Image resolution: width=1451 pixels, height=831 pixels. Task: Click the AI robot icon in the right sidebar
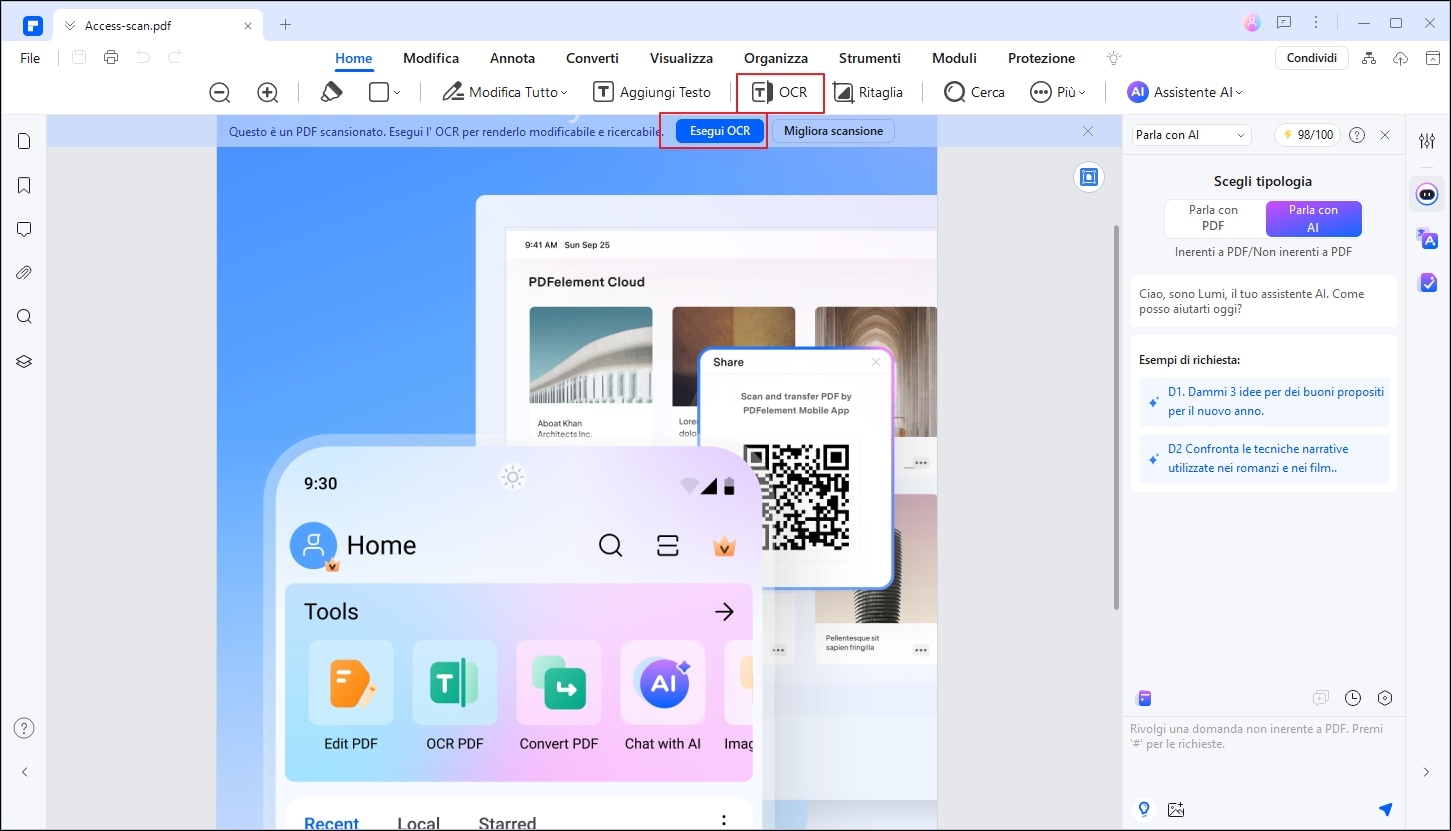(x=1427, y=194)
